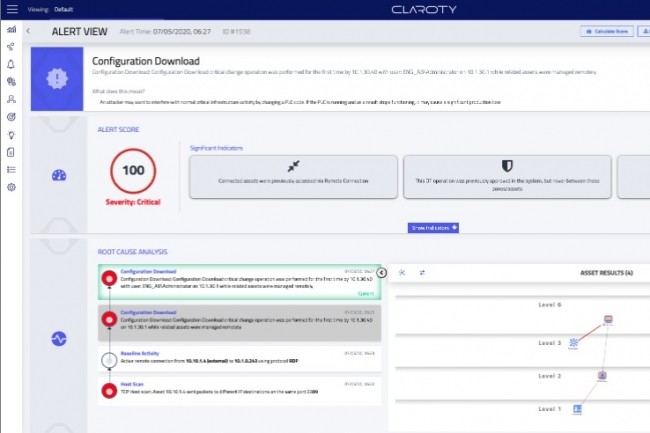Screen dimensions: 650x433
Task: Open the dashboard chart icon in sidebar
Action: point(11,30)
